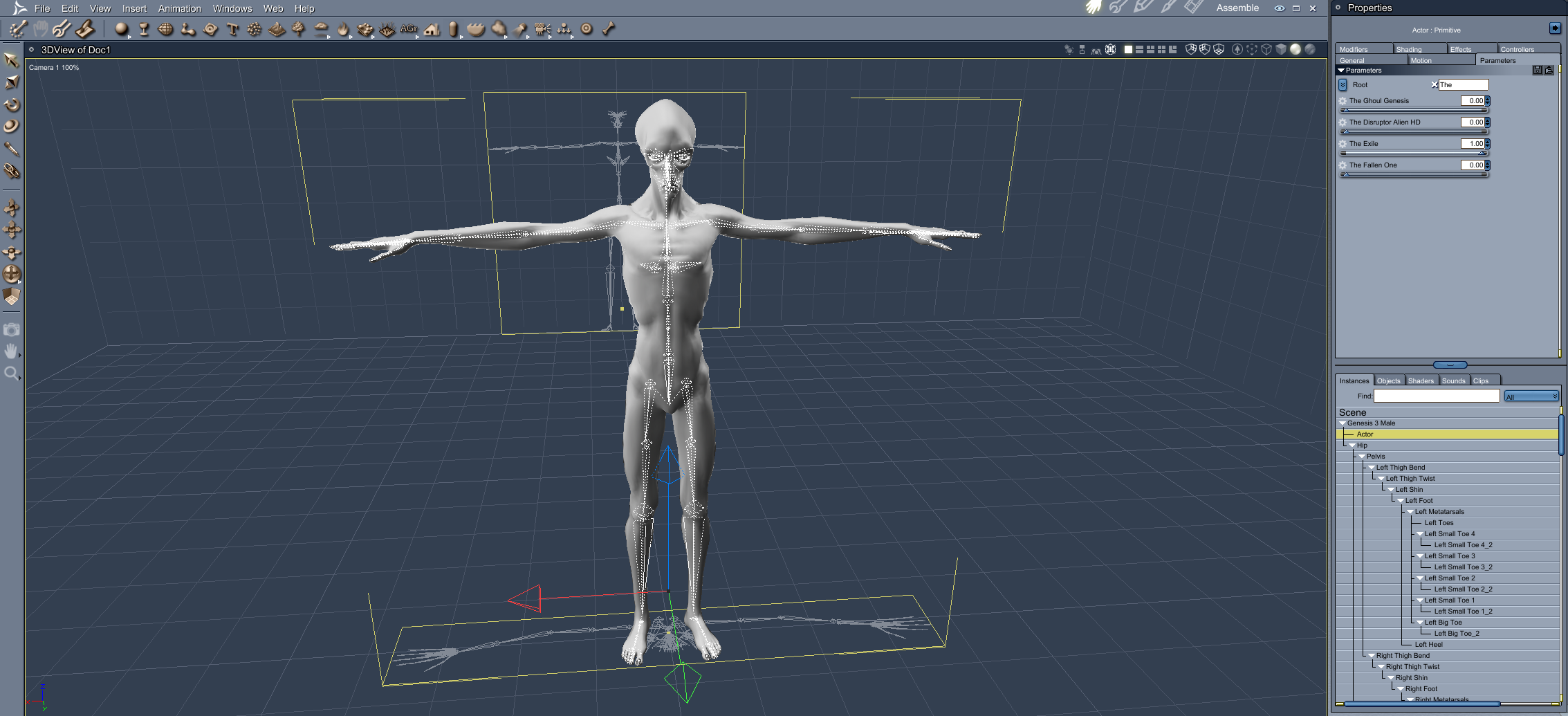1568x716 pixels.
Task: Collapse the Left Metatarsals node
Action: tap(1410, 512)
